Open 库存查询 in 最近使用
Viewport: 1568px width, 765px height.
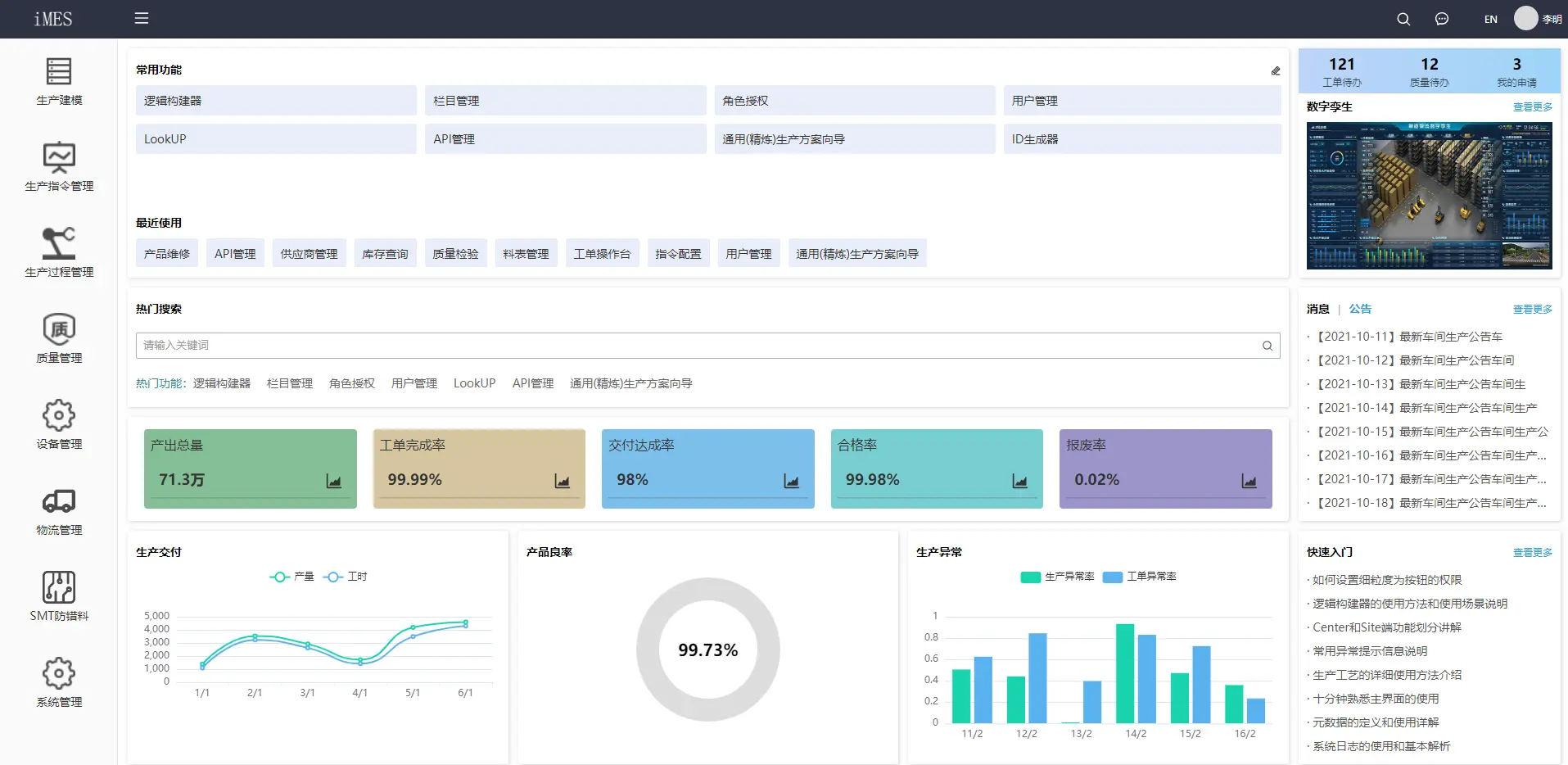386,254
